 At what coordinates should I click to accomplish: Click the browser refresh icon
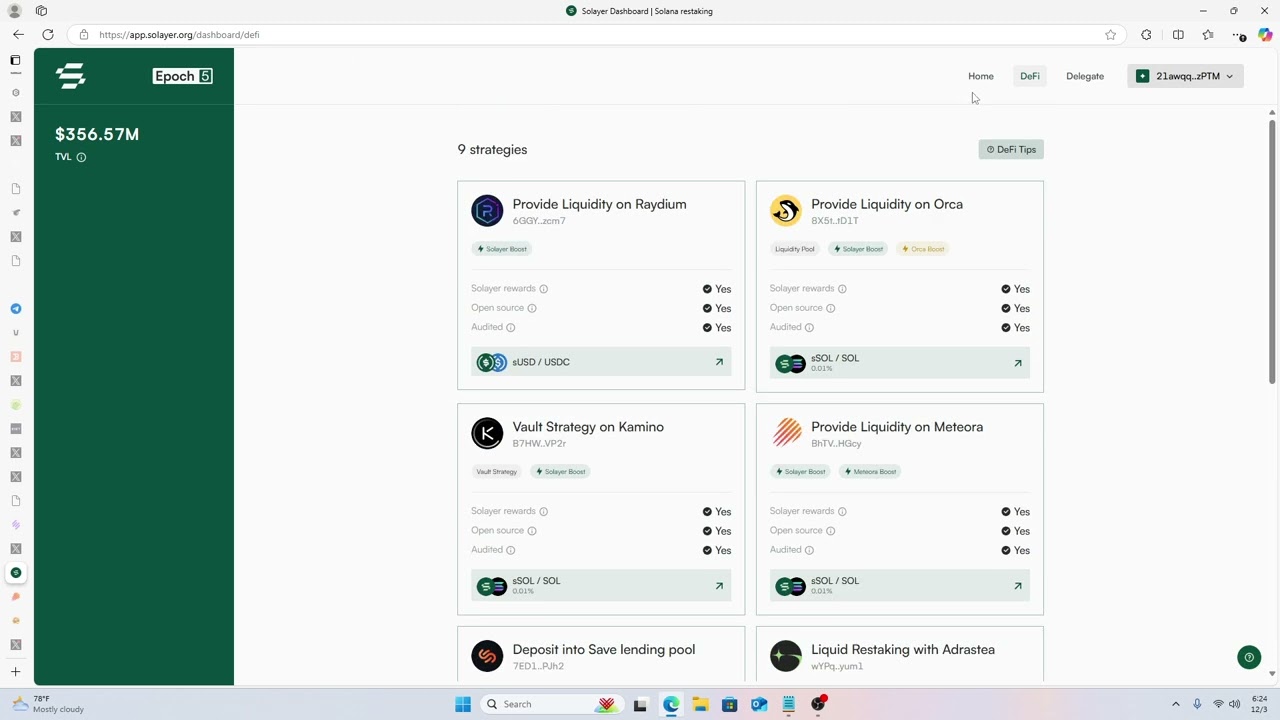click(x=48, y=35)
